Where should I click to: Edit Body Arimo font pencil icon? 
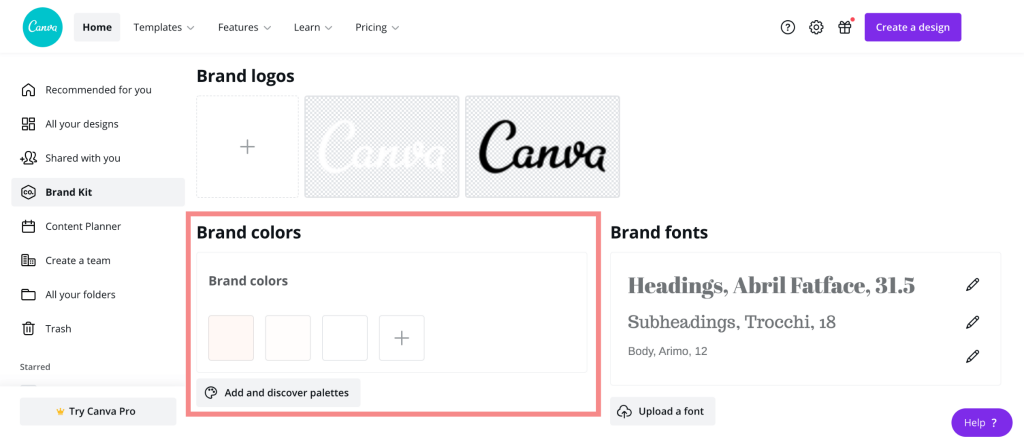click(x=972, y=356)
